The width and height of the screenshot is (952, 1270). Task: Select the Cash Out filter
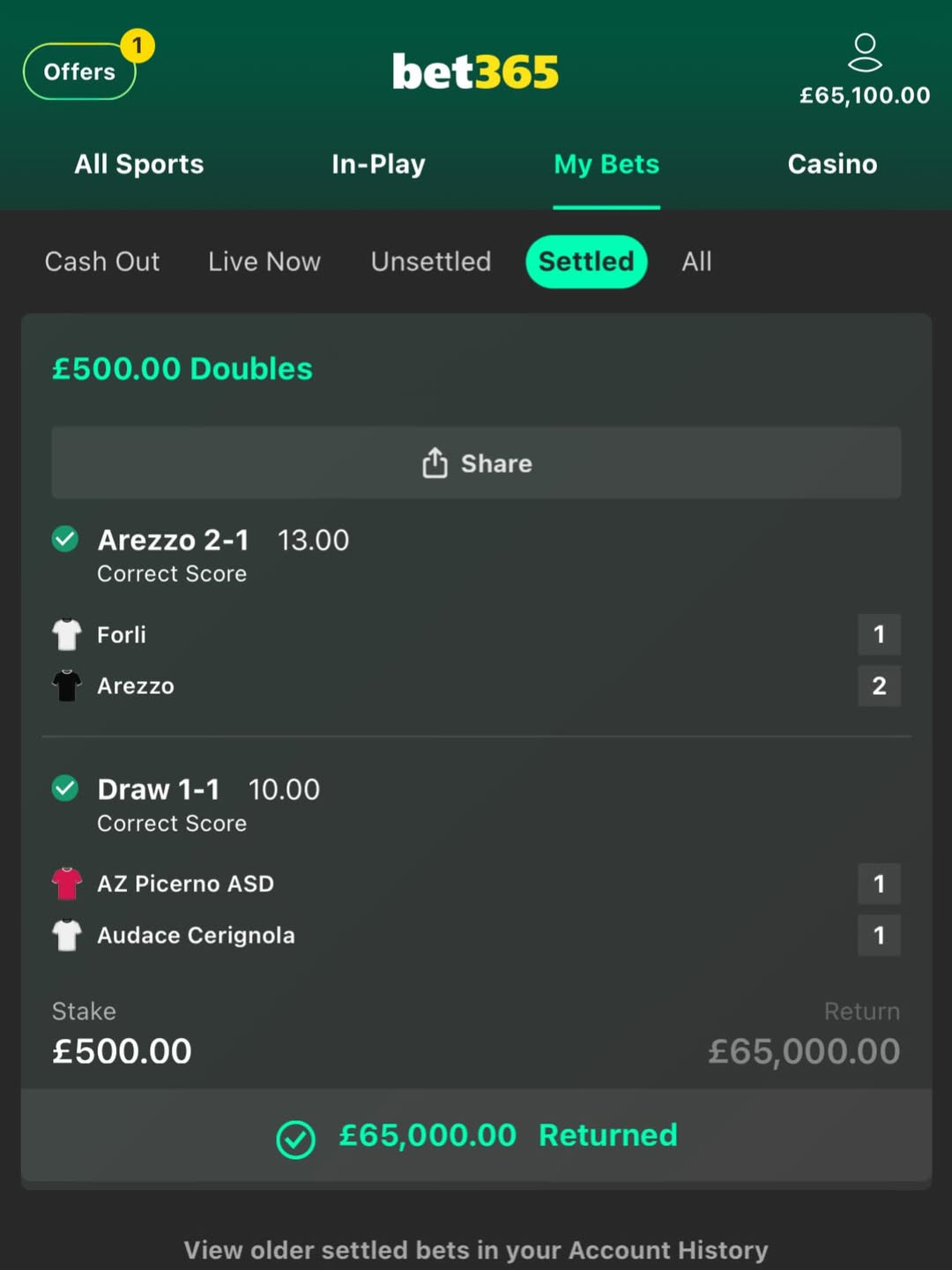(x=102, y=262)
